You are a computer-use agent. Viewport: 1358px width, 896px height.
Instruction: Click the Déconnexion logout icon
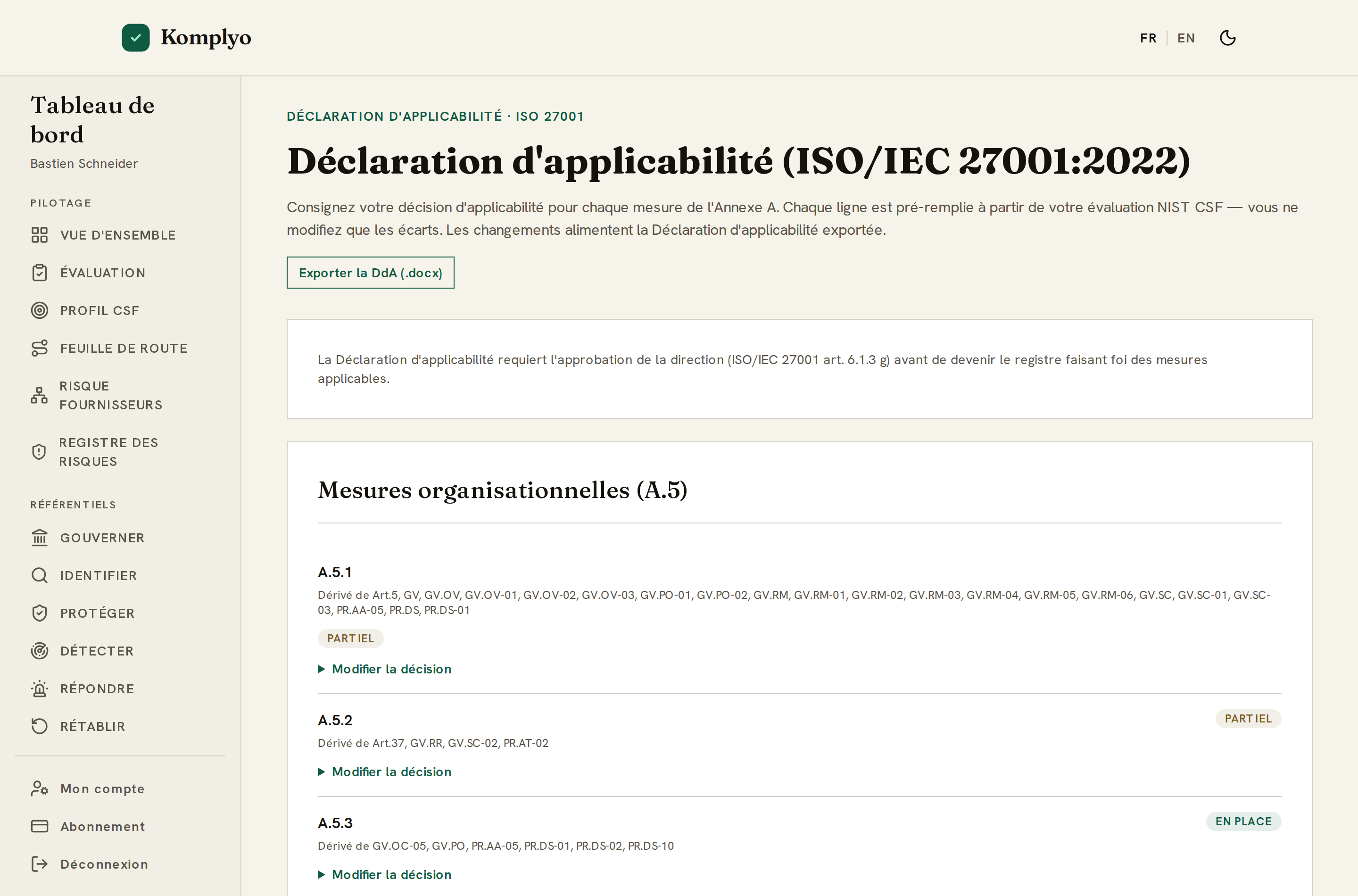click(40, 864)
